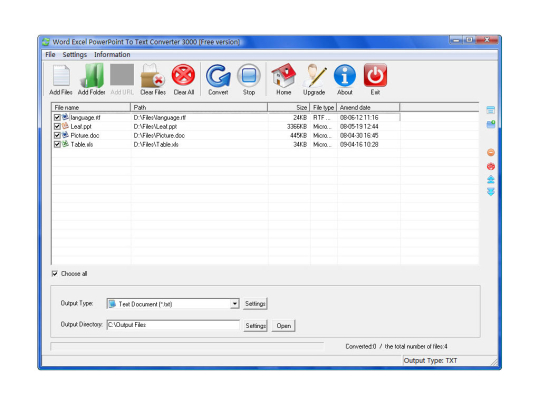540x405 pixels.
Task: Click the blue double up arrow icon
Action: (x=491, y=179)
